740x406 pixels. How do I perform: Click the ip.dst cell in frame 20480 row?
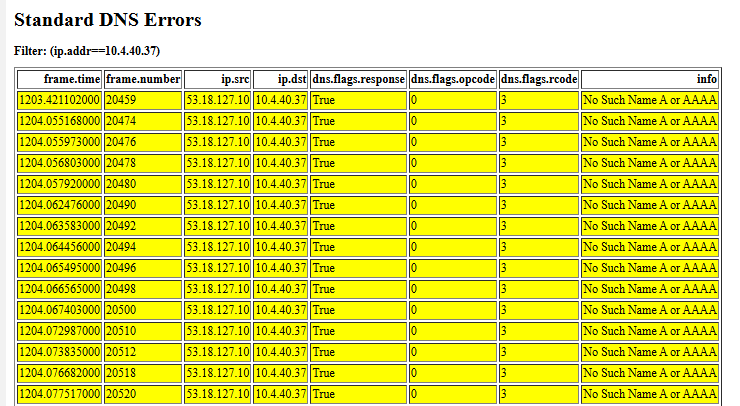coord(280,183)
